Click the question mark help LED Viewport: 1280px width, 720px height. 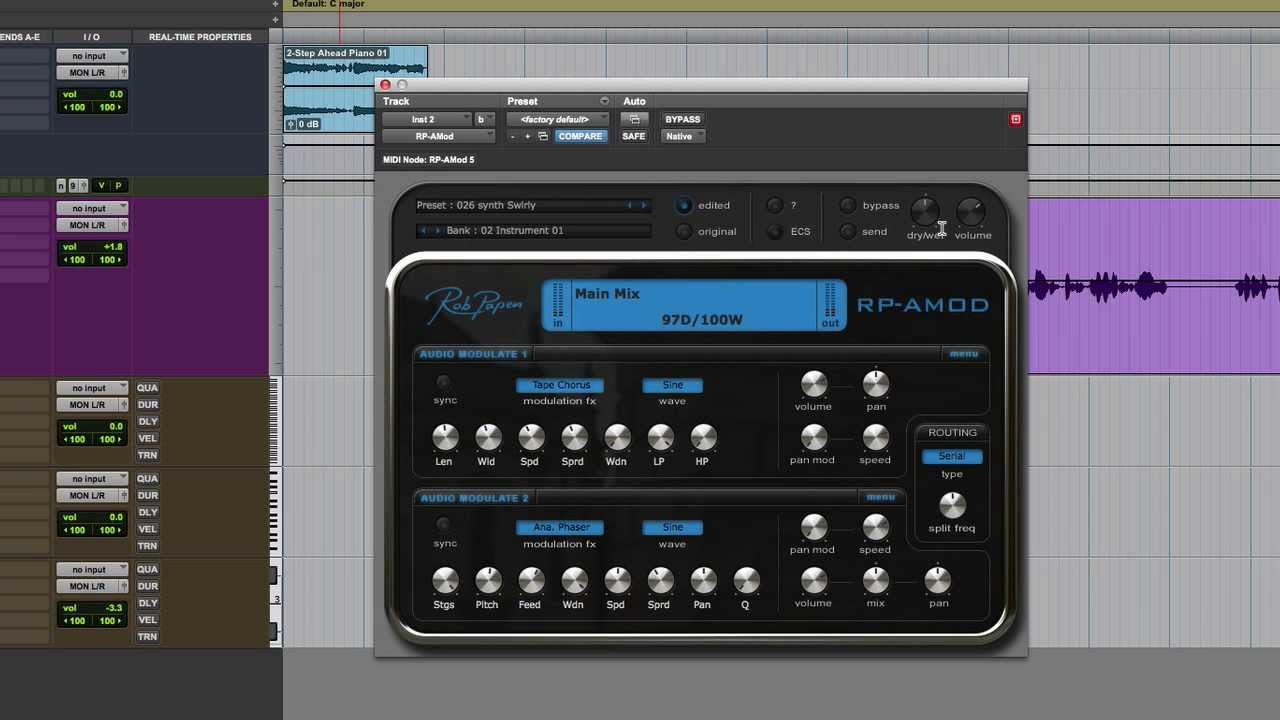point(775,205)
